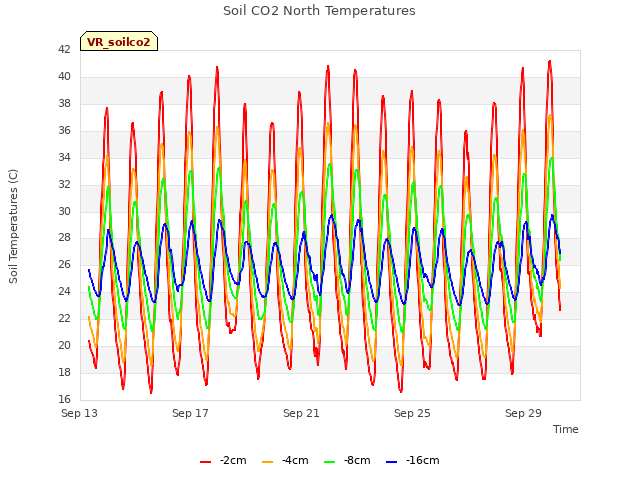This screenshot has height=480, width=640.
Task: Click the Sep 29 x-axis tick label
Action: (523, 413)
